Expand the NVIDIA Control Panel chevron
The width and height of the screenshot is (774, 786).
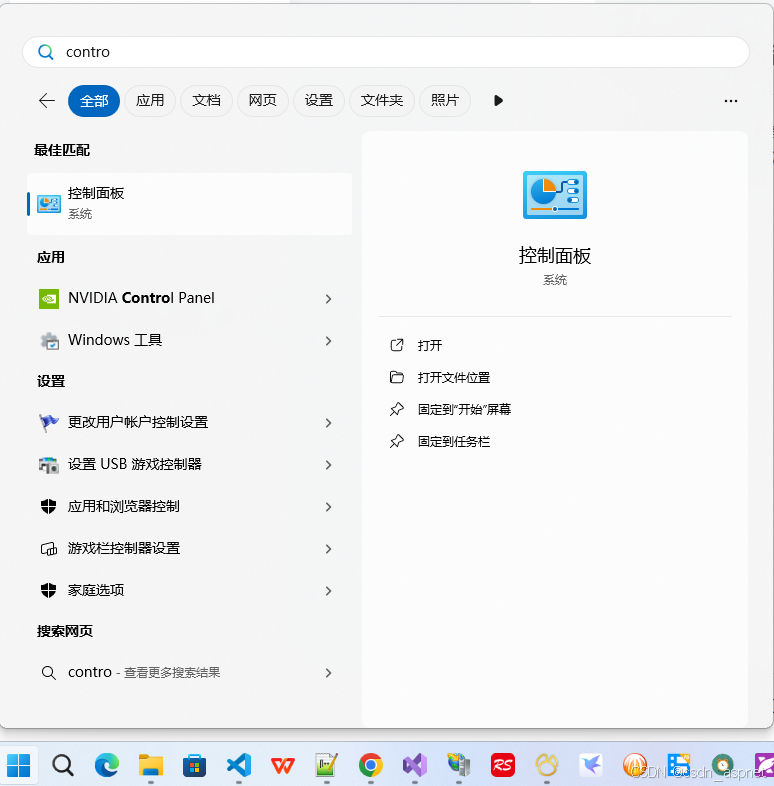point(328,299)
